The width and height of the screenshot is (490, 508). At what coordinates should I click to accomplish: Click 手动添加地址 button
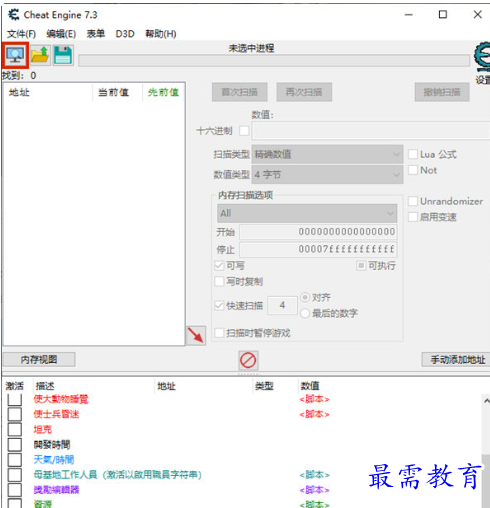click(456, 359)
